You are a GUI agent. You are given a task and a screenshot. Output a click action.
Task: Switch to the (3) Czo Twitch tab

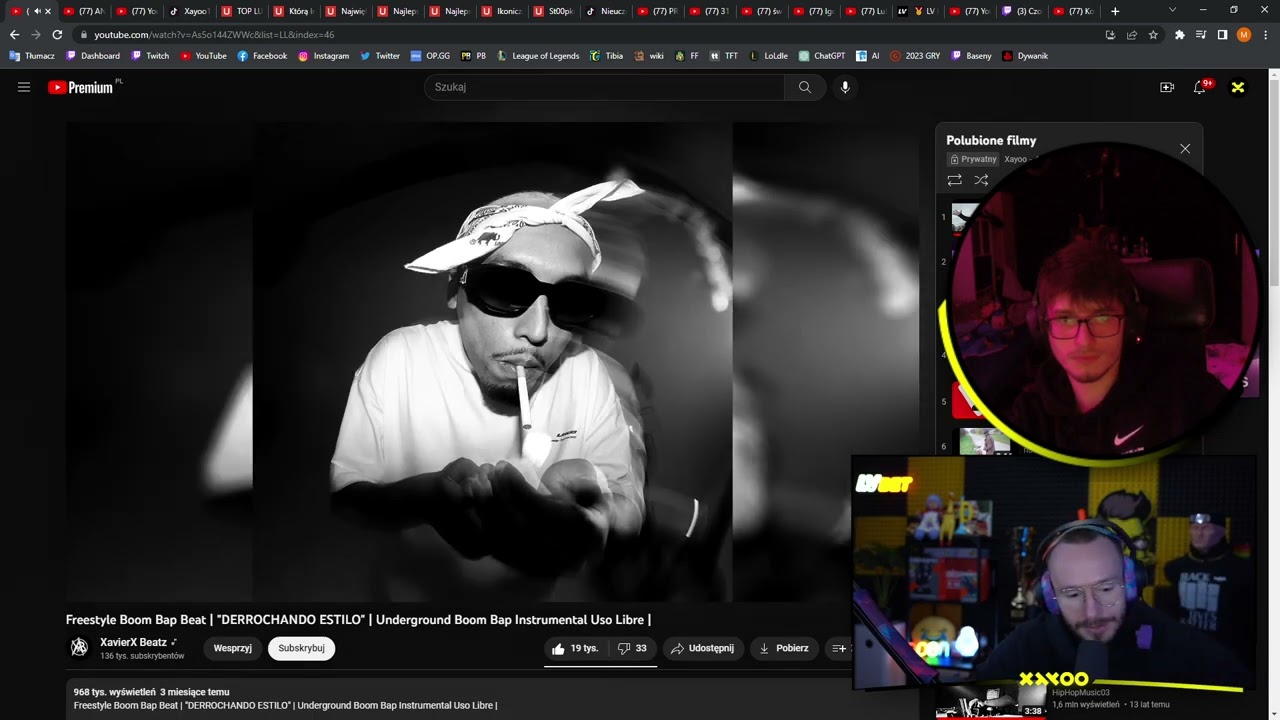(x=1021, y=11)
